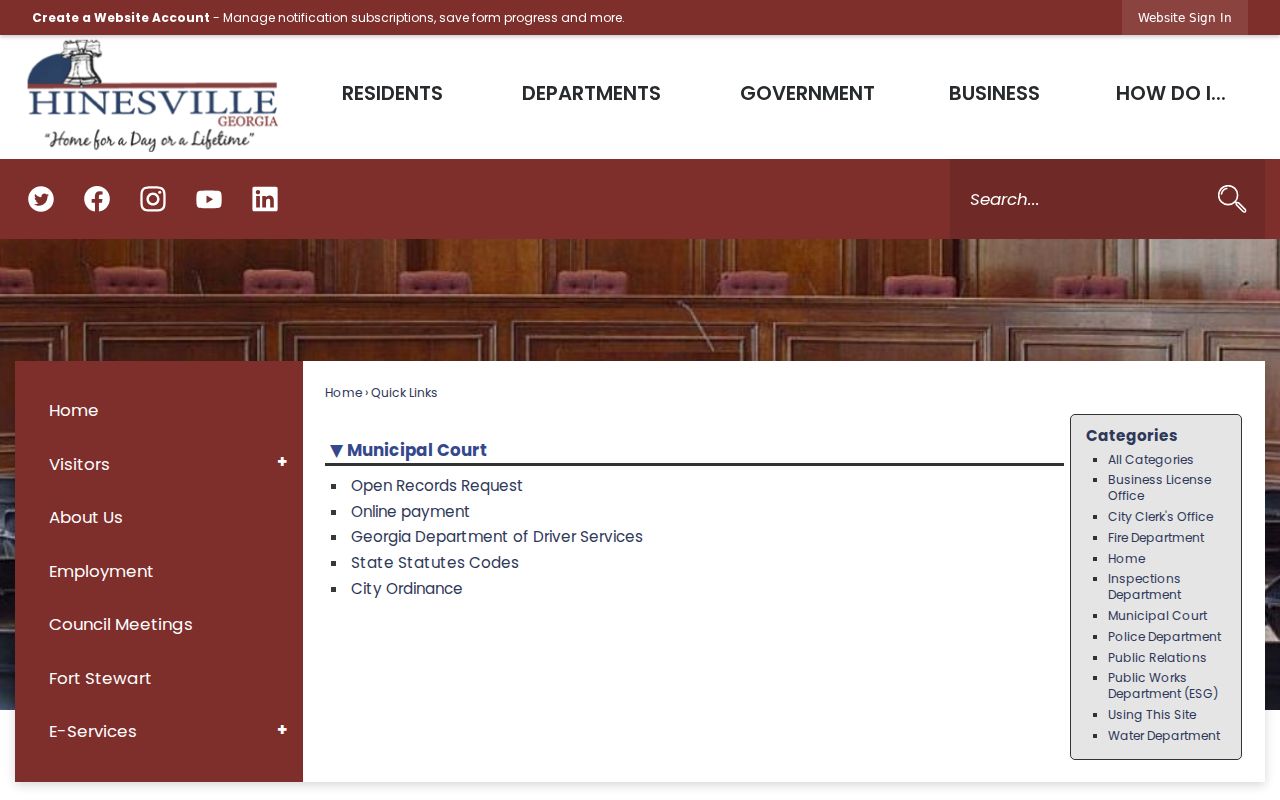The image size is (1280, 800).
Task: Click the Home breadcrumb link
Action: click(344, 393)
